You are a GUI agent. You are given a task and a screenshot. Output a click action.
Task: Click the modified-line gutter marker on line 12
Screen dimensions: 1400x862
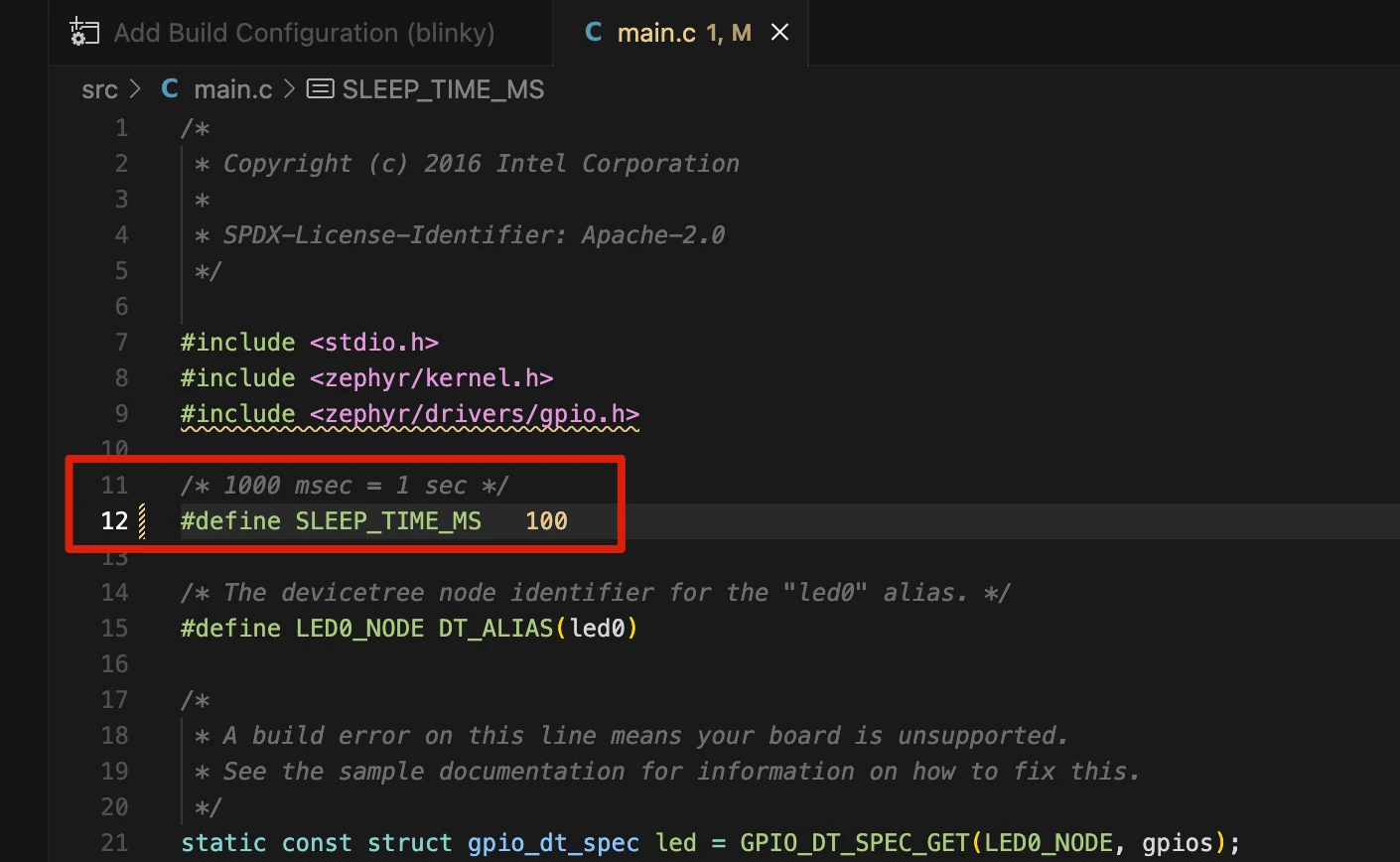[142, 521]
